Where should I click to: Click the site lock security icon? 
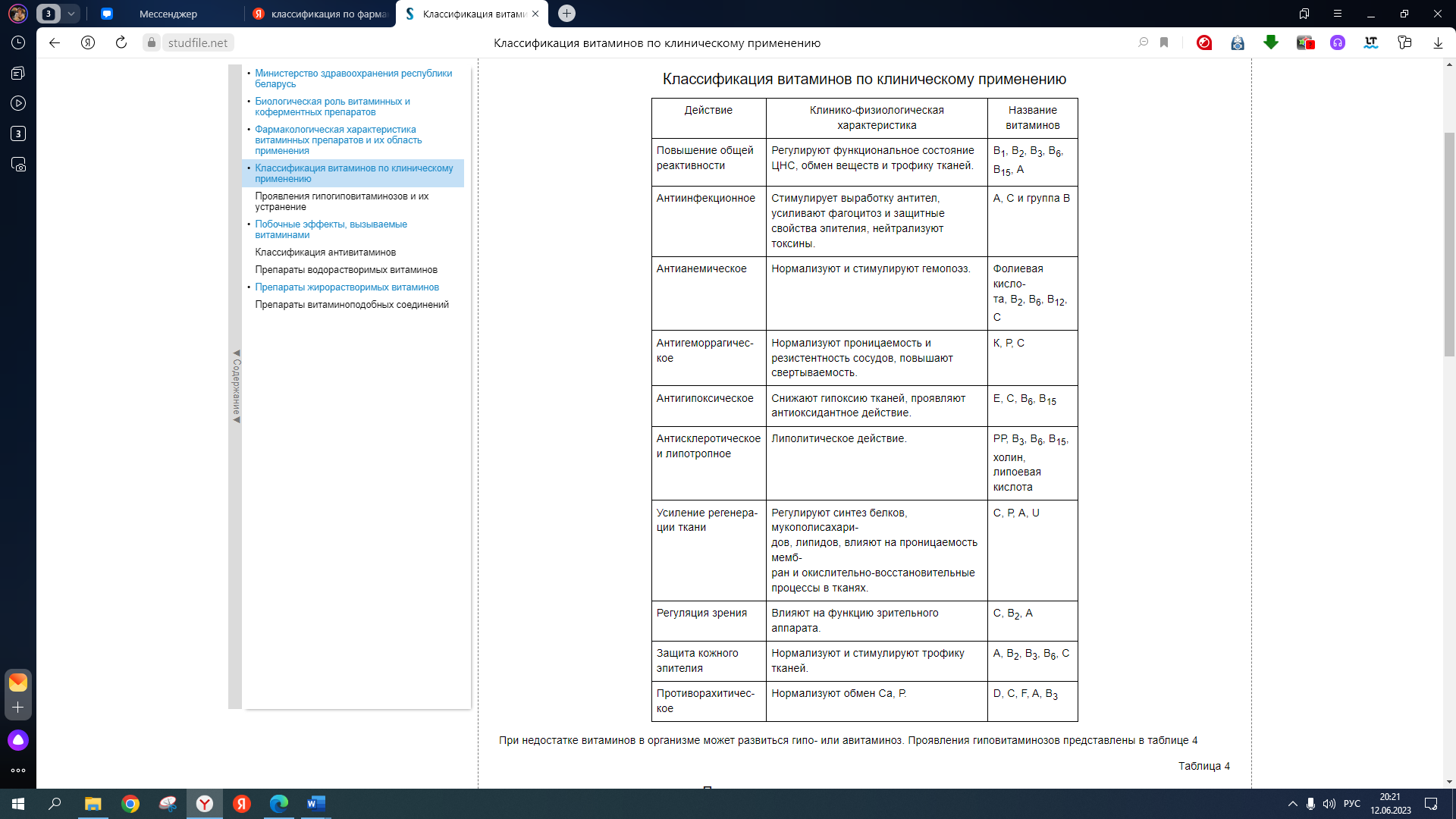(152, 43)
